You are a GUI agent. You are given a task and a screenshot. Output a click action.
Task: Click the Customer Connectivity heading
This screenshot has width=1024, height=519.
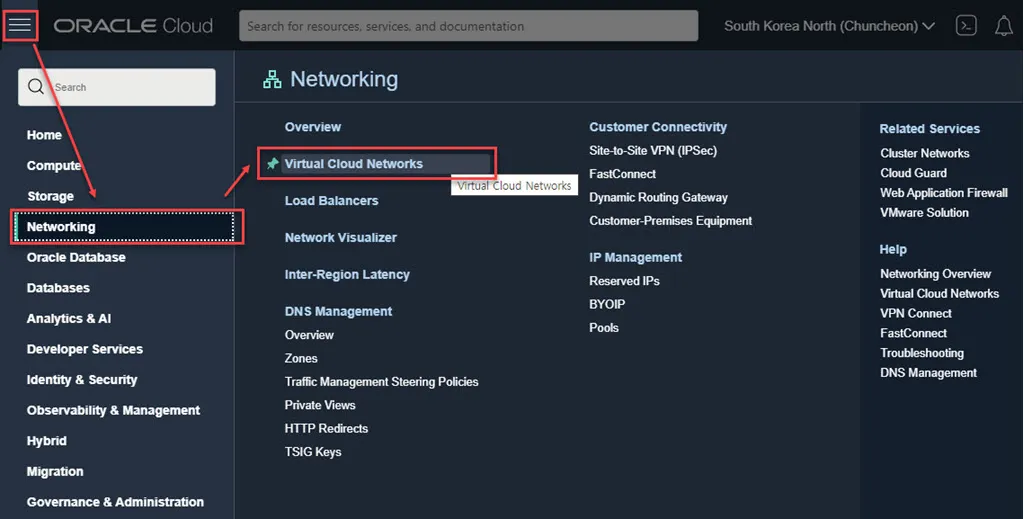pos(658,127)
